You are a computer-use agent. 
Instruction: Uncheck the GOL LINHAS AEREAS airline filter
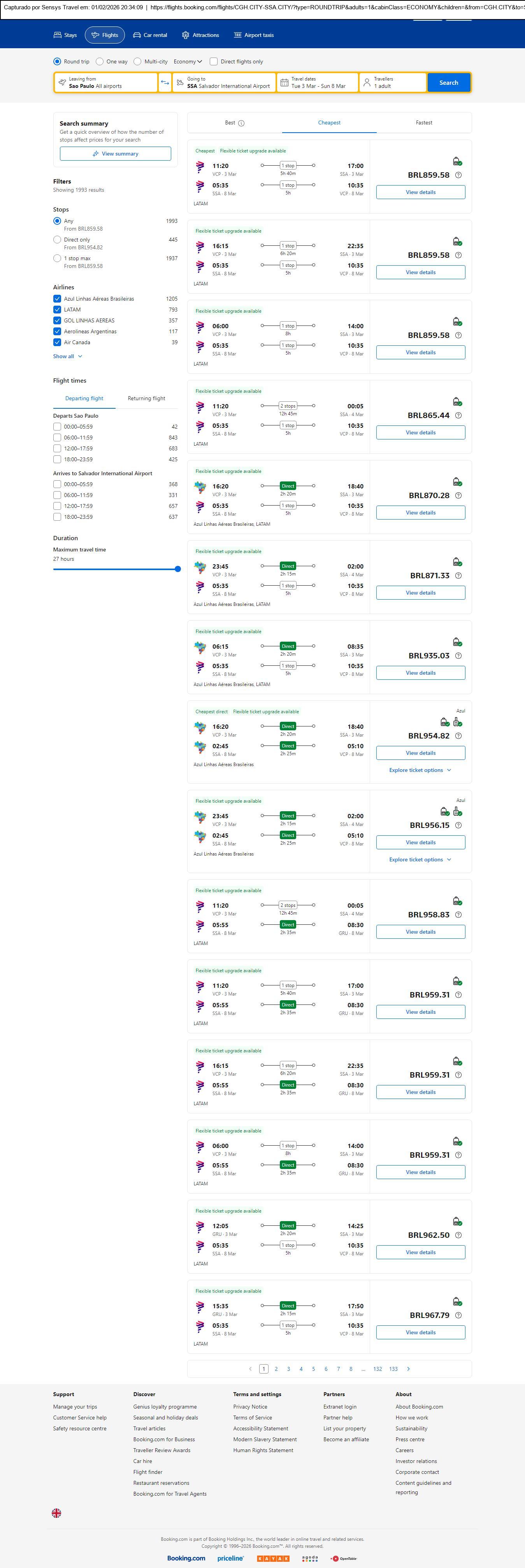tap(57, 321)
